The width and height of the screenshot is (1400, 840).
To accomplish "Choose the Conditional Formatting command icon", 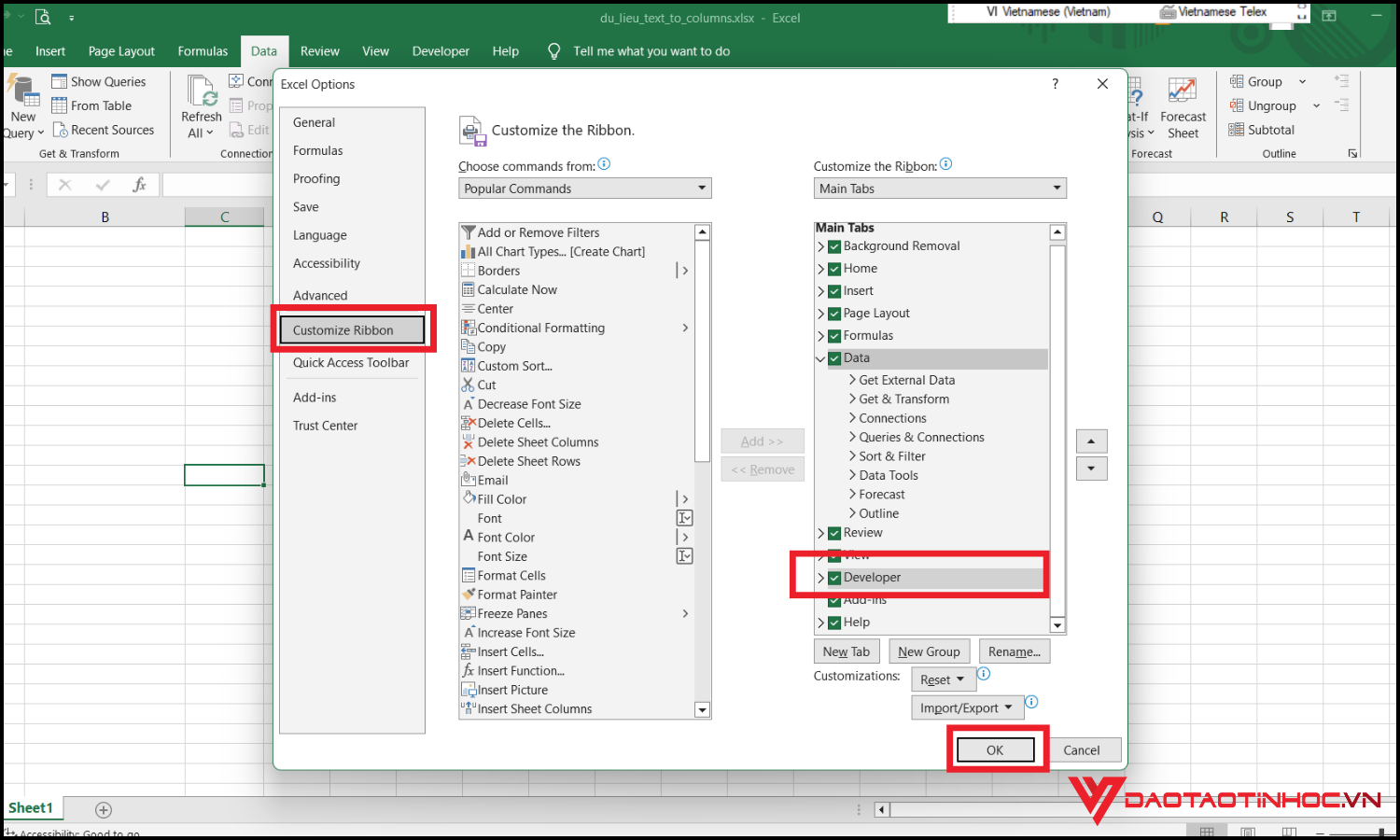I will click(469, 328).
